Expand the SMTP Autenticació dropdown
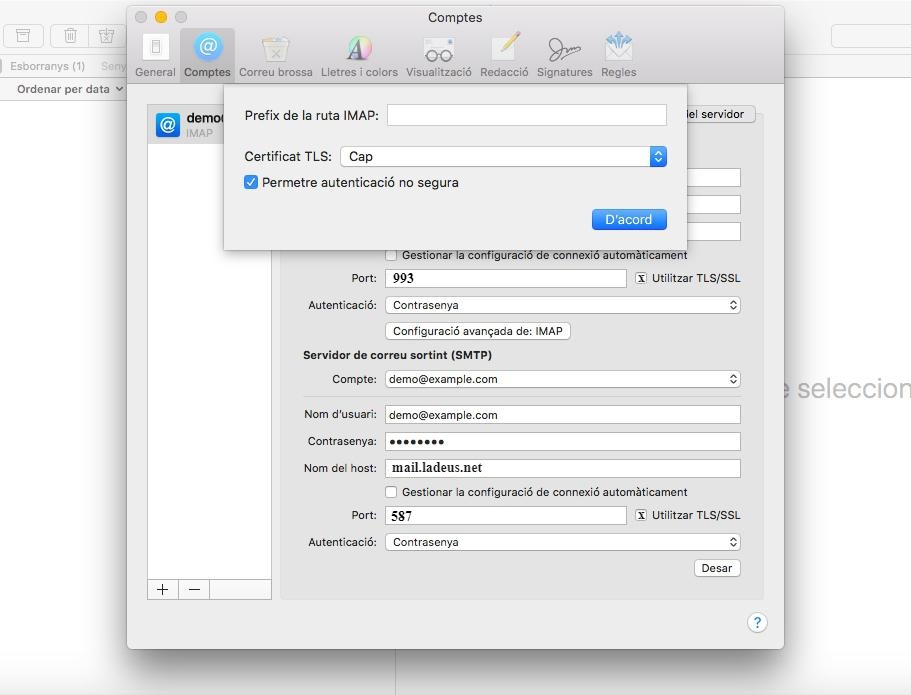The width and height of the screenshot is (911, 695). pyautogui.click(x=562, y=542)
